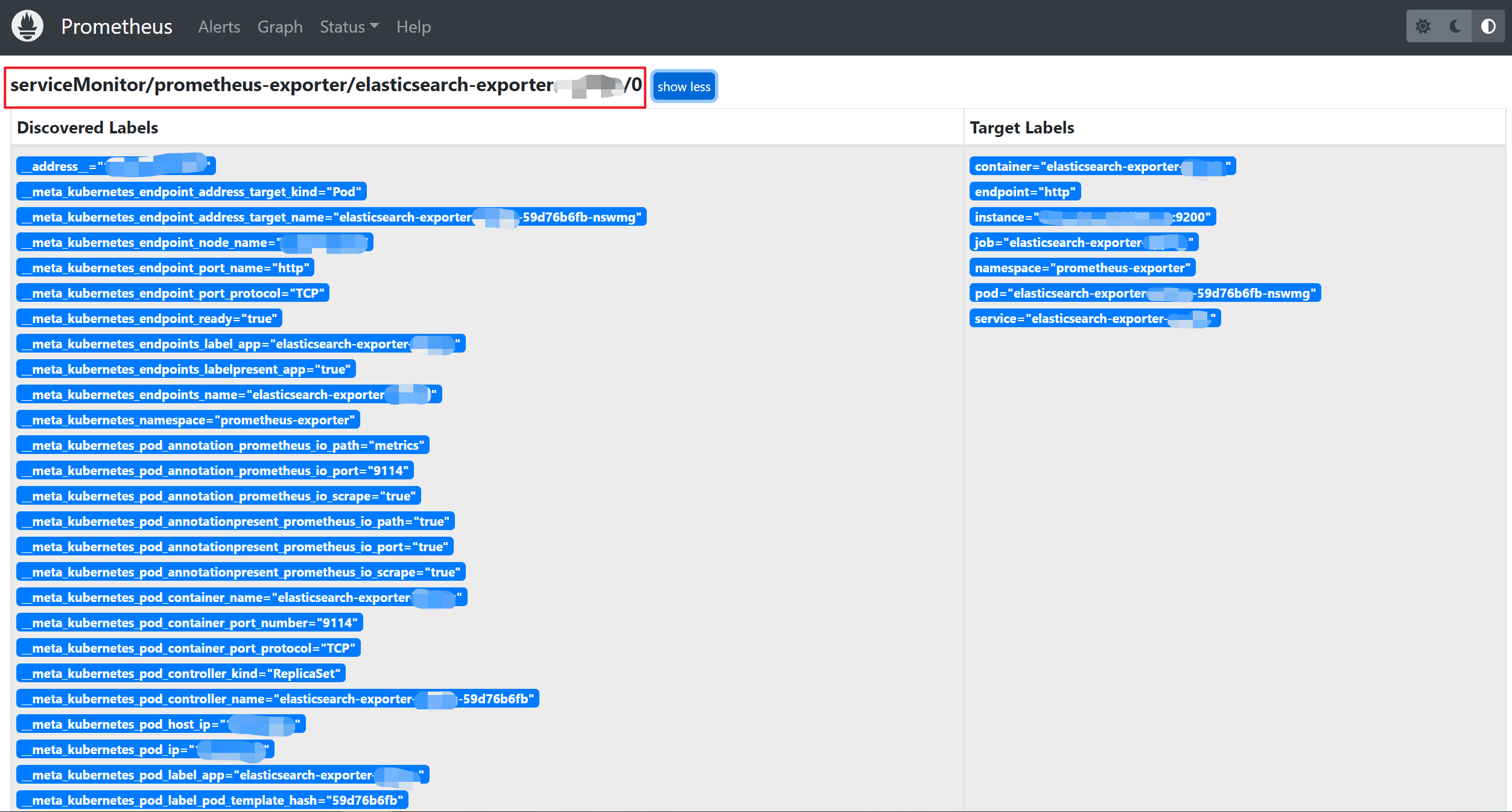The image size is (1512, 812).
Task: Click pod_annotationpresent_prometheus_io_path="true" label
Action: 235,521
